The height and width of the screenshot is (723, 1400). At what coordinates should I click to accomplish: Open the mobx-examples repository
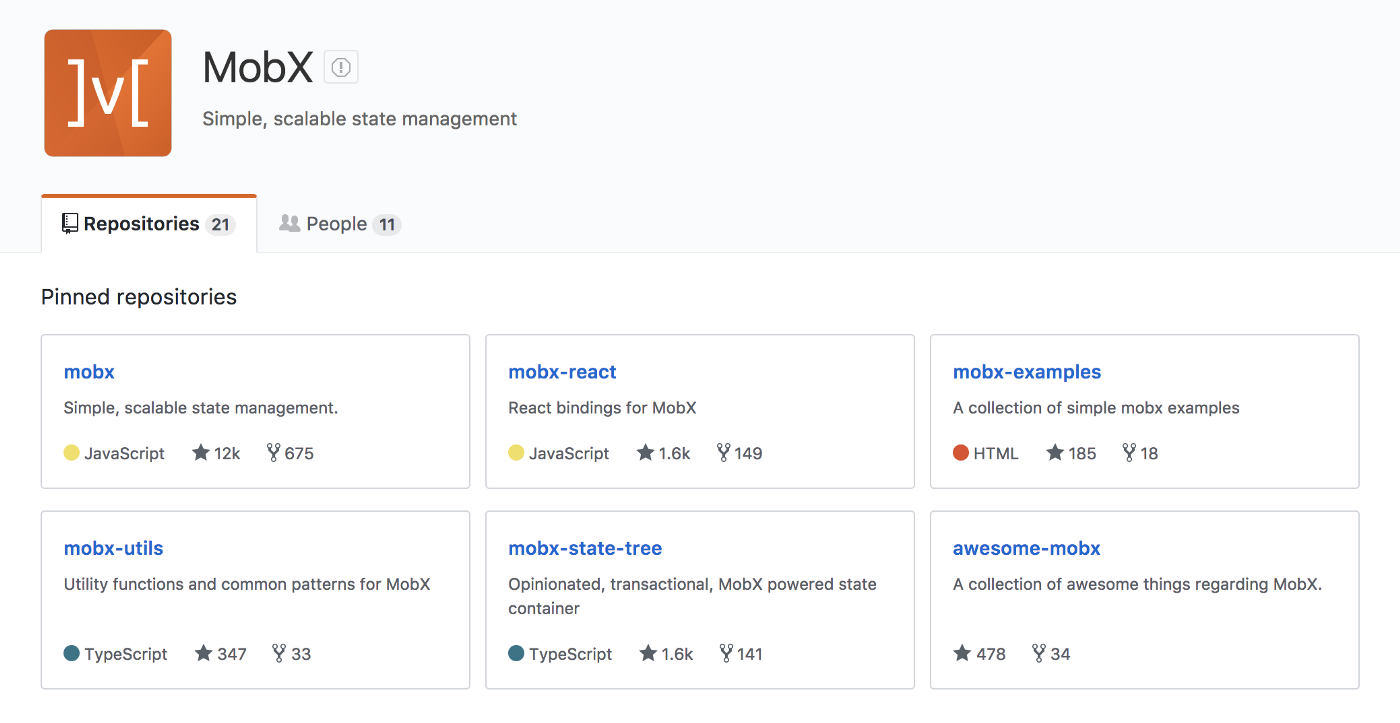tap(1026, 371)
